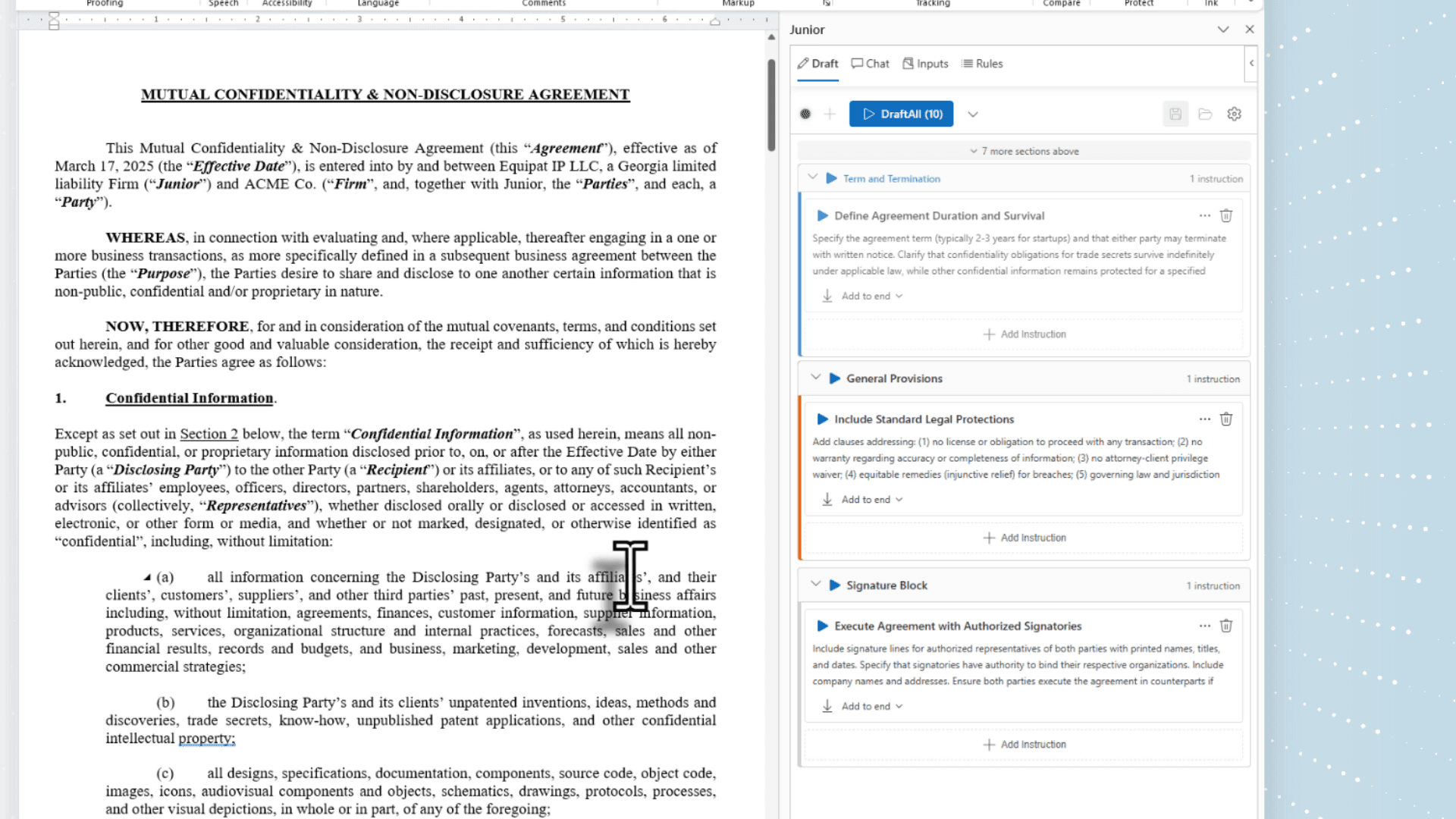Delete the Execute Agreement instruction with trash icon

pos(1225,626)
